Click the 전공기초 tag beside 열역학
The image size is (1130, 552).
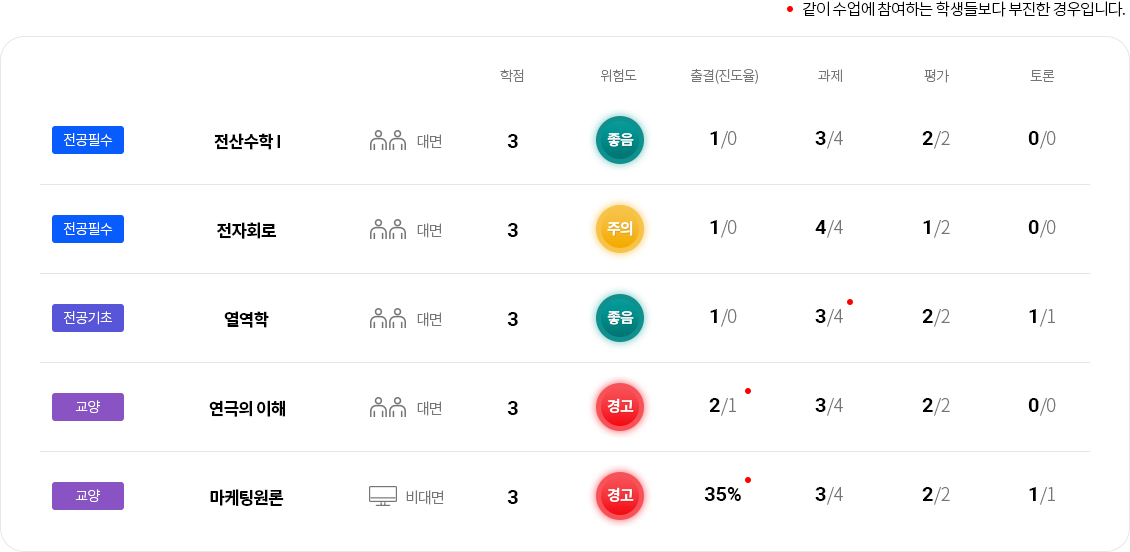point(88,318)
